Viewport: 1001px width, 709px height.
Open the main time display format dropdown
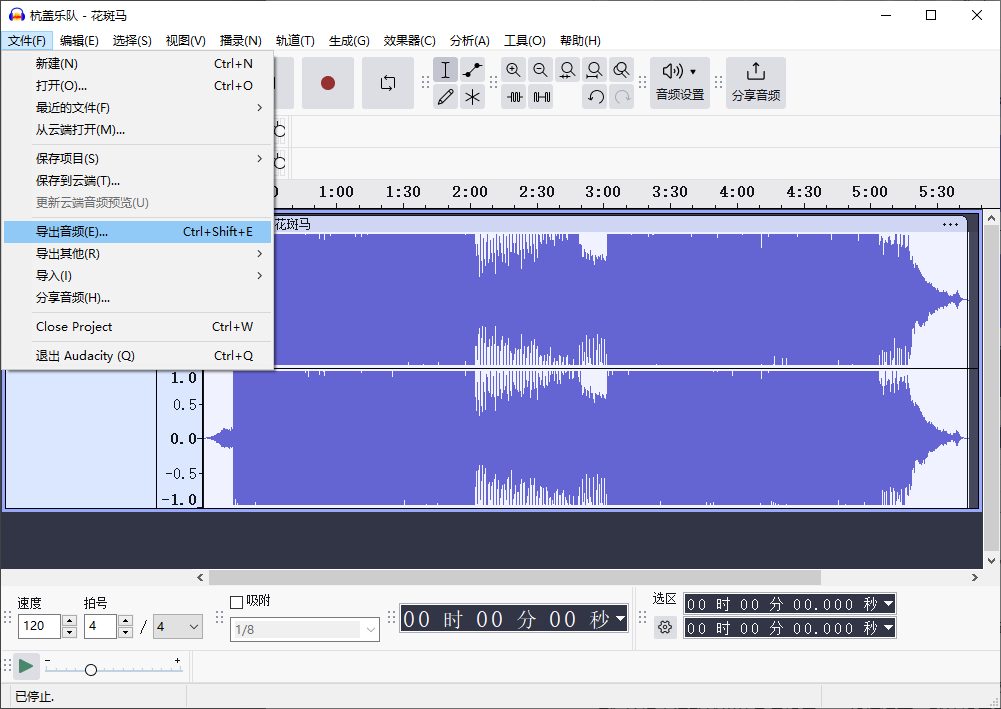click(621, 619)
